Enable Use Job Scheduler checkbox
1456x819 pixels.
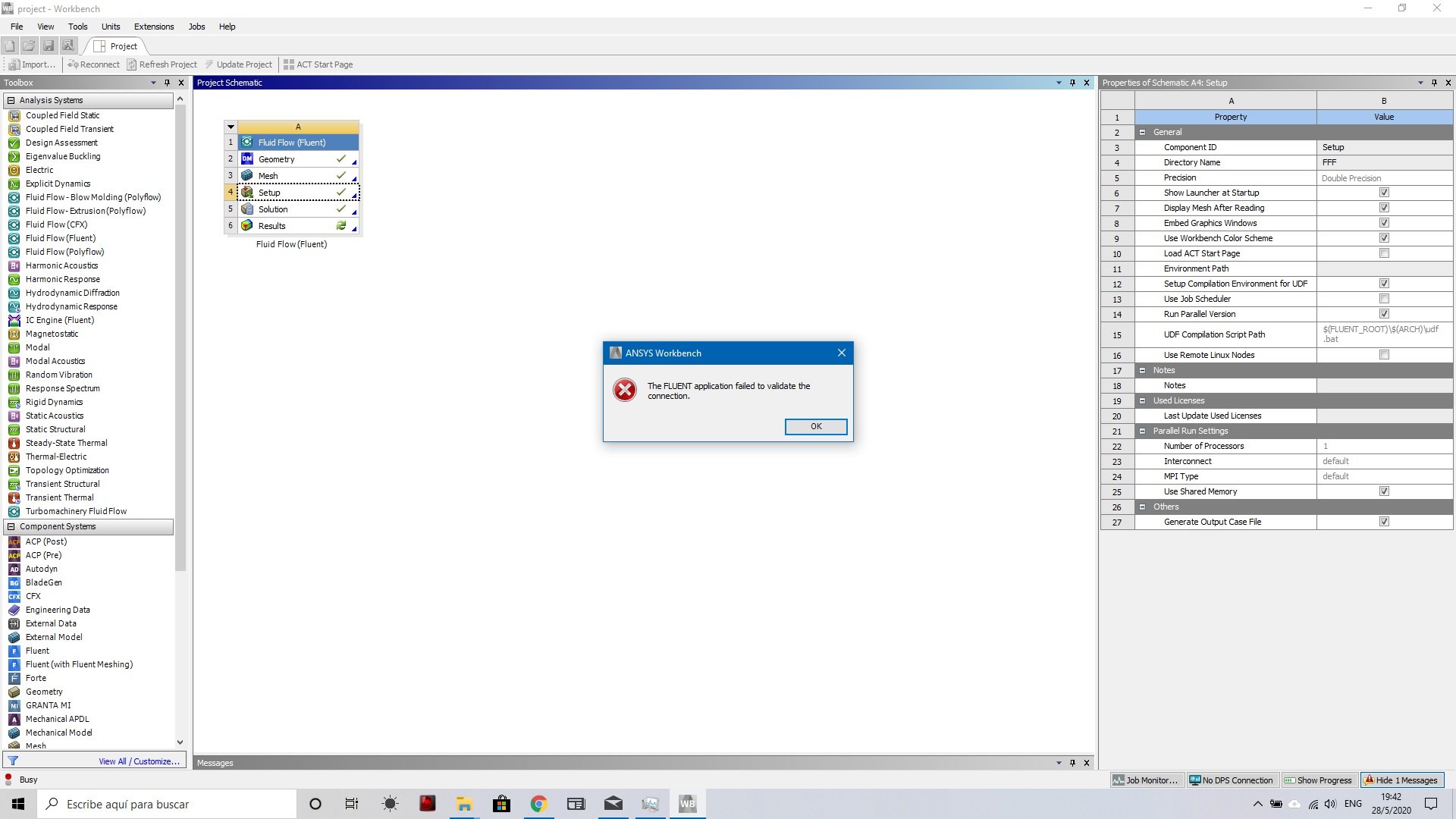1384,299
